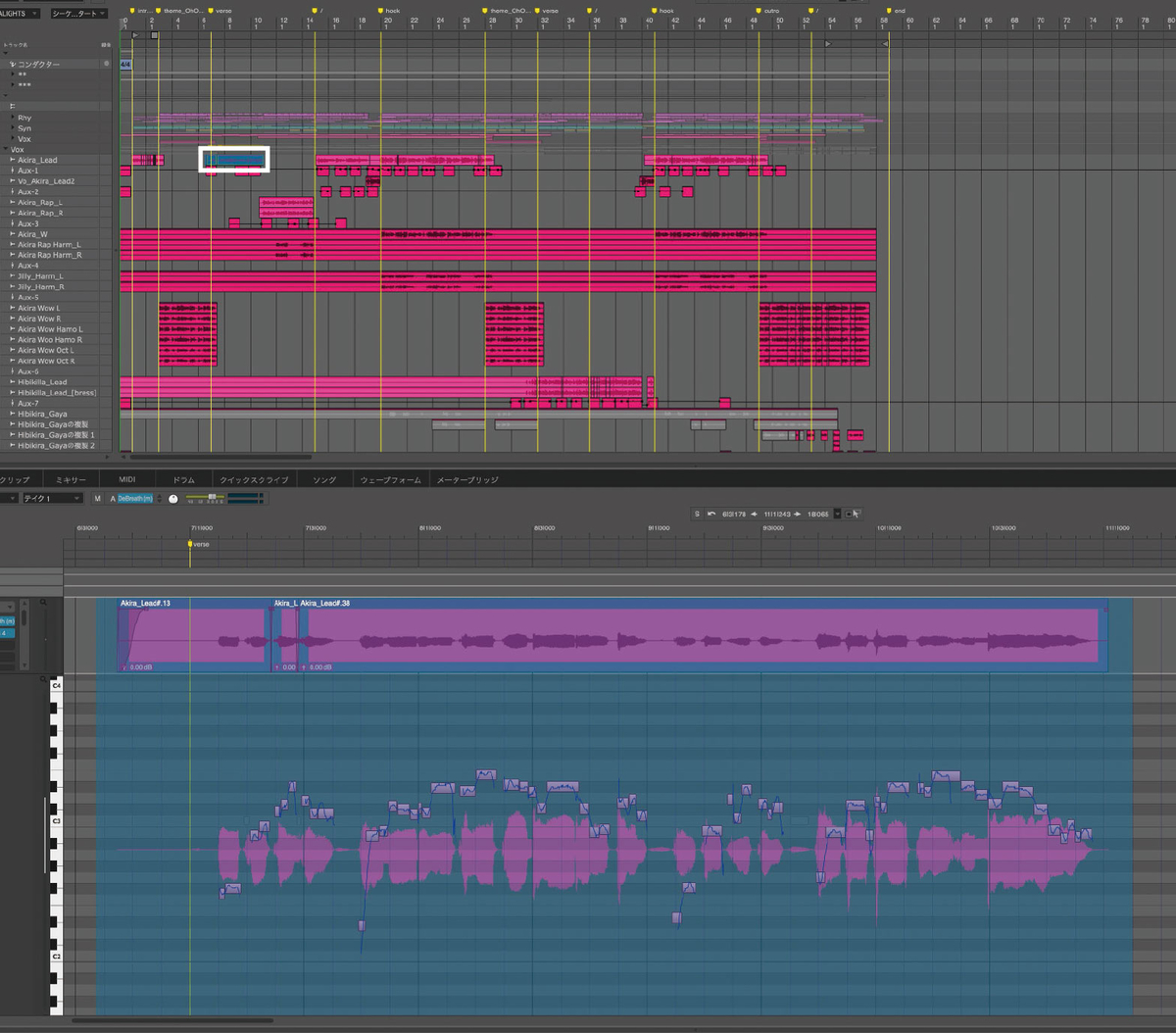
Task: Toggle the M mute button
Action: [x=97, y=499]
